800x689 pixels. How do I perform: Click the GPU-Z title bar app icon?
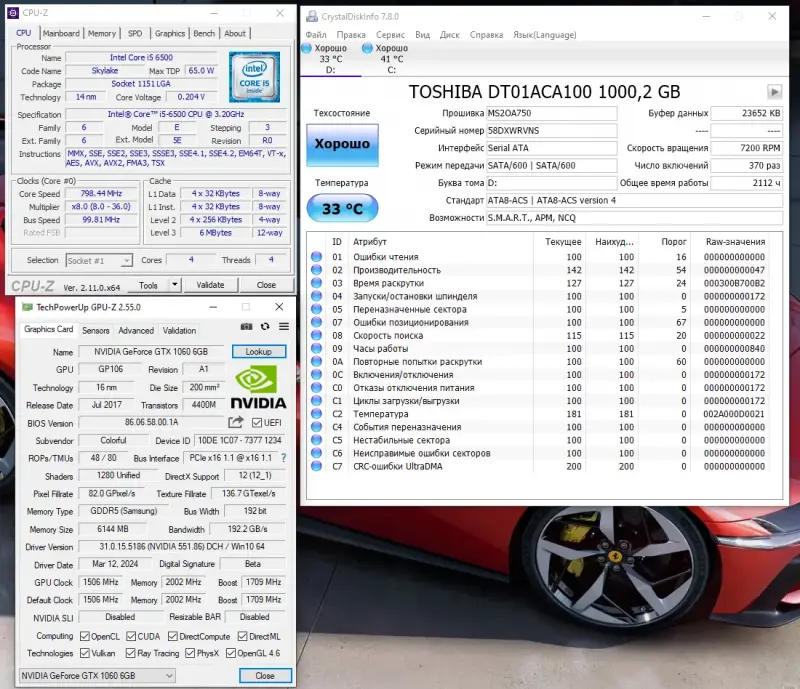pos(27,307)
